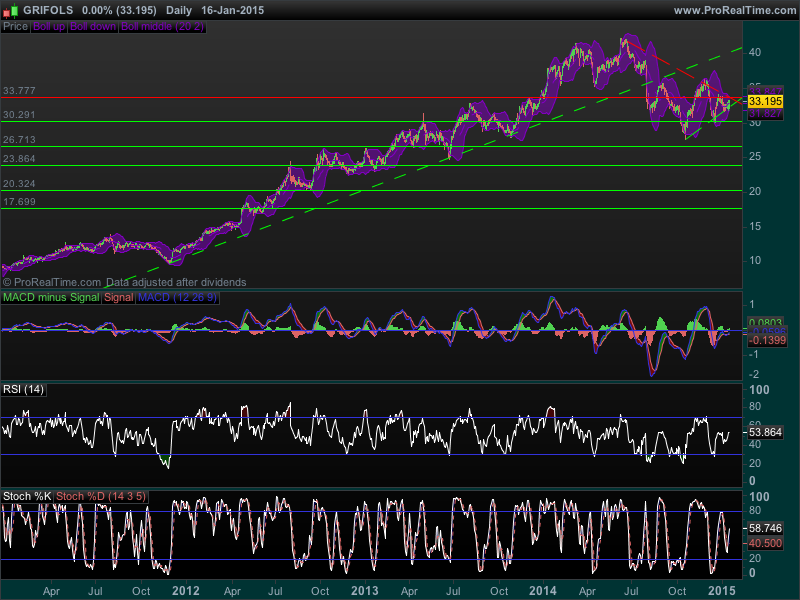Viewport: 800px width, 600px height.
Task: Click the 2015 year marker on time axis
Action: click(722, 591)
